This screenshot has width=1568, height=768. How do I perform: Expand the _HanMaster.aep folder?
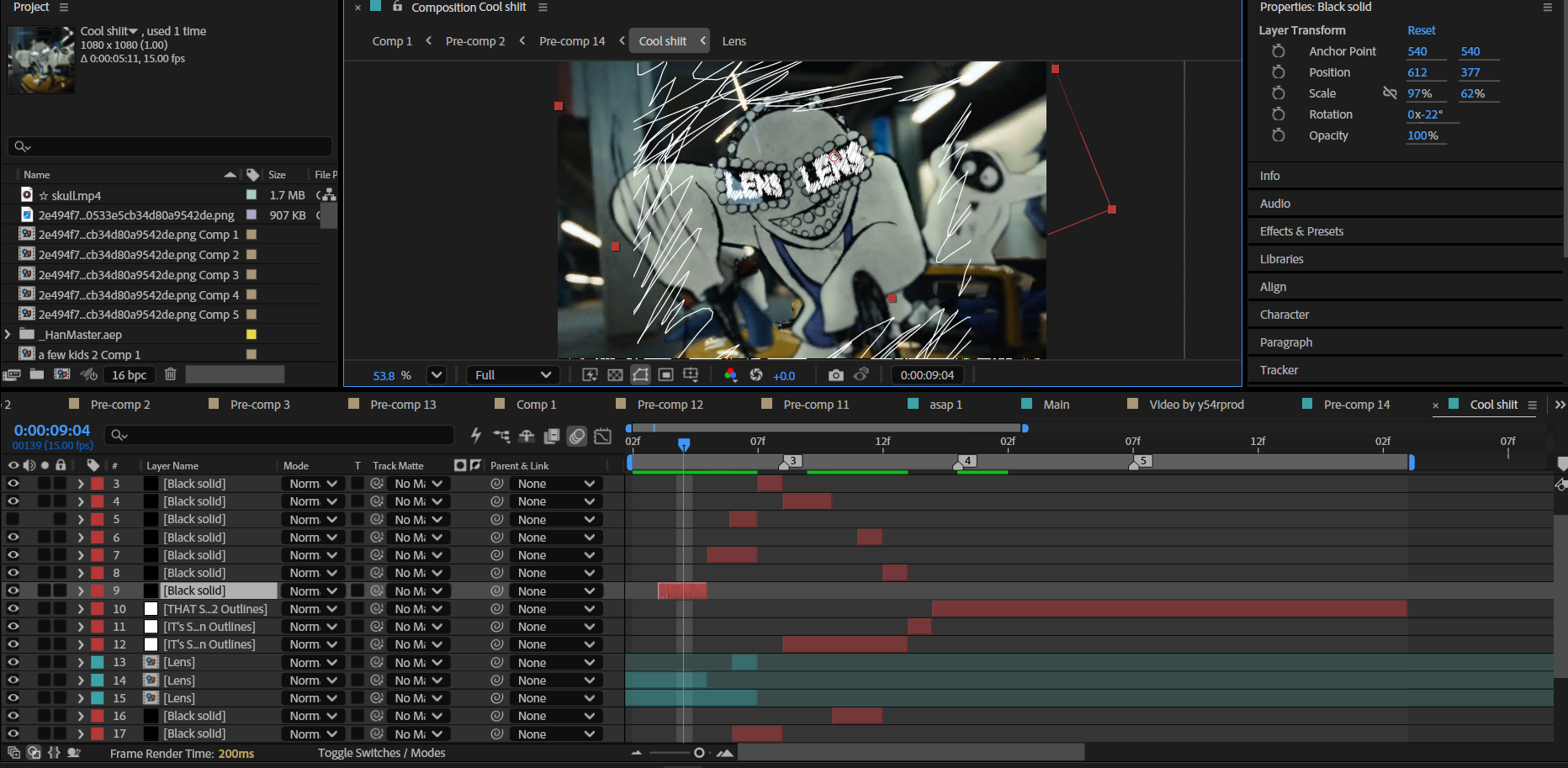coord(8,335)
